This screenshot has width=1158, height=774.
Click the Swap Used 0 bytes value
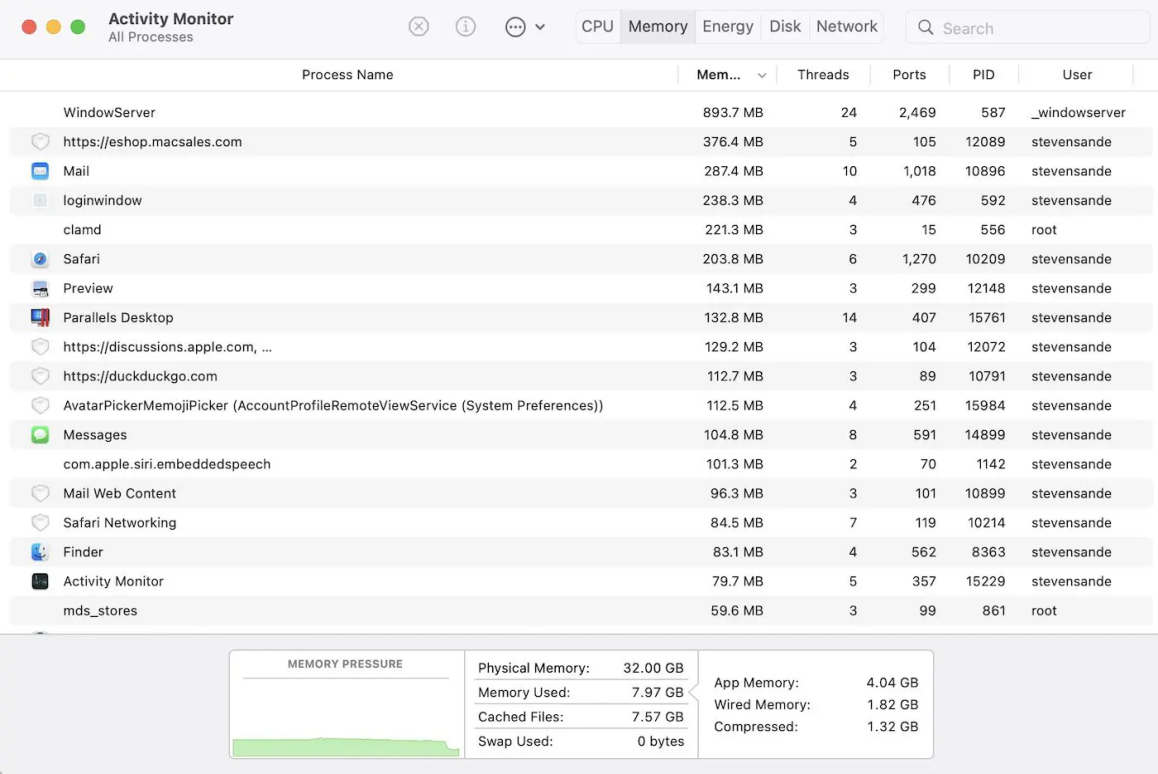coord(660,741)
